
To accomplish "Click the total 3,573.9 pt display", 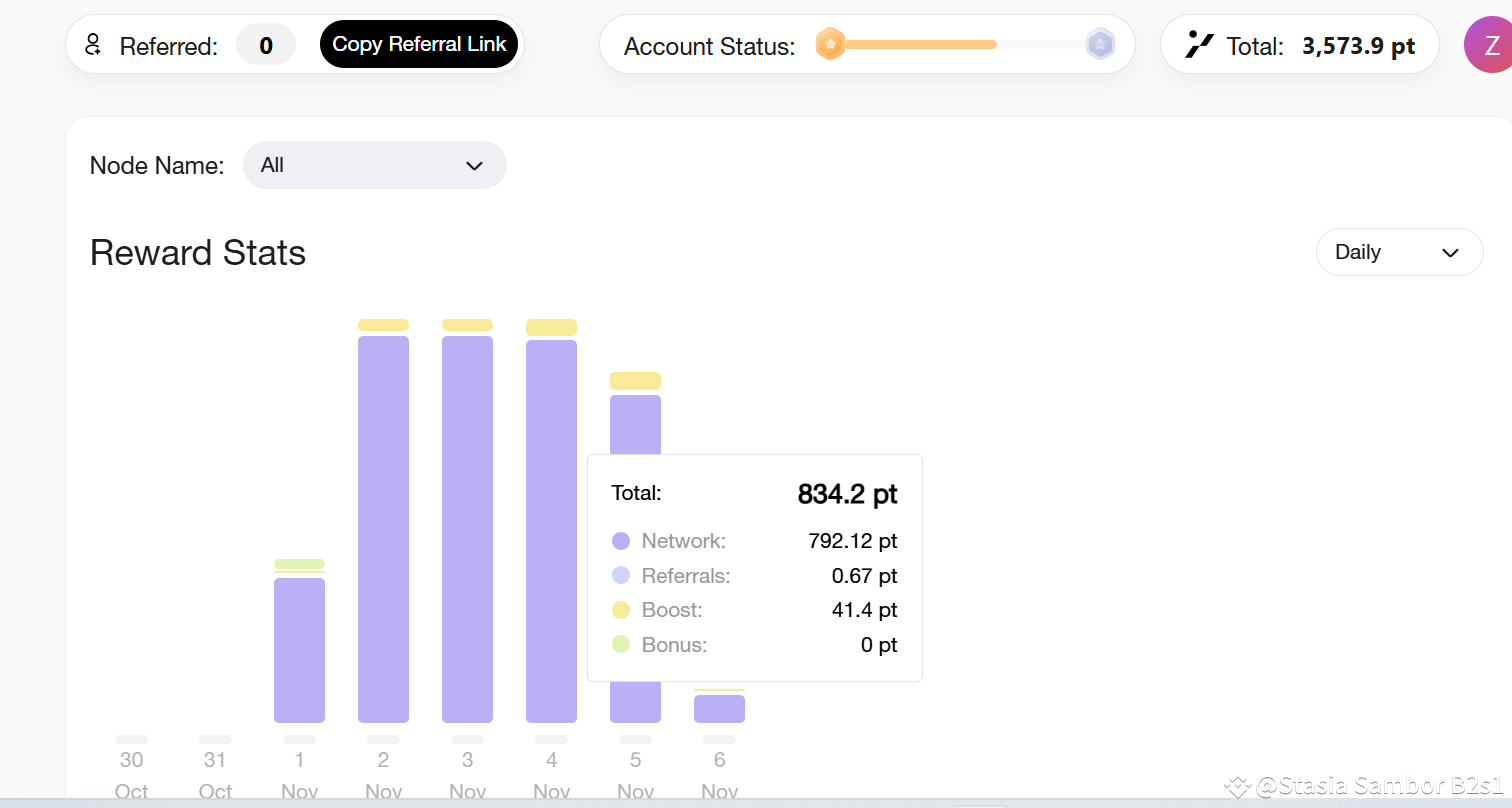I will click(1358, 46).
